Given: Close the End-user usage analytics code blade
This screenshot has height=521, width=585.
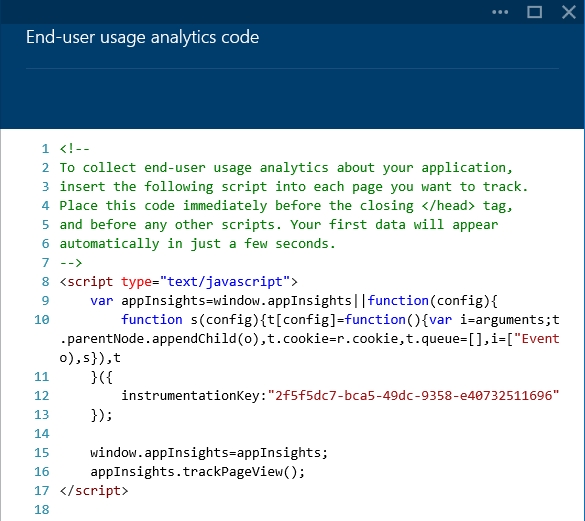Looking at the screenshot, I should (x=569, y=12).
